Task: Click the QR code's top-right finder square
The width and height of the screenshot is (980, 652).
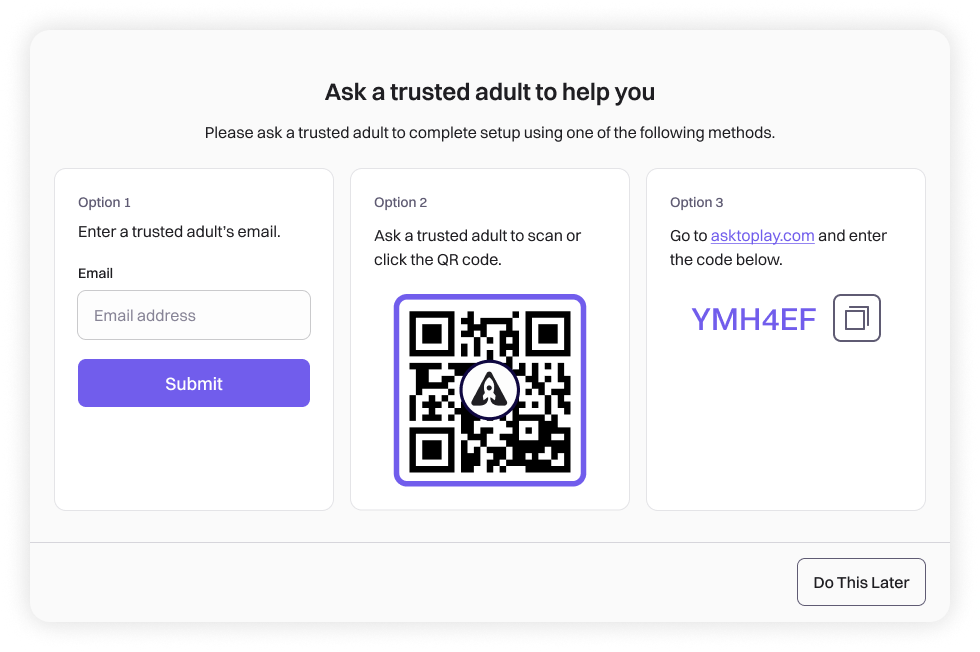Action: coord(548,334)
